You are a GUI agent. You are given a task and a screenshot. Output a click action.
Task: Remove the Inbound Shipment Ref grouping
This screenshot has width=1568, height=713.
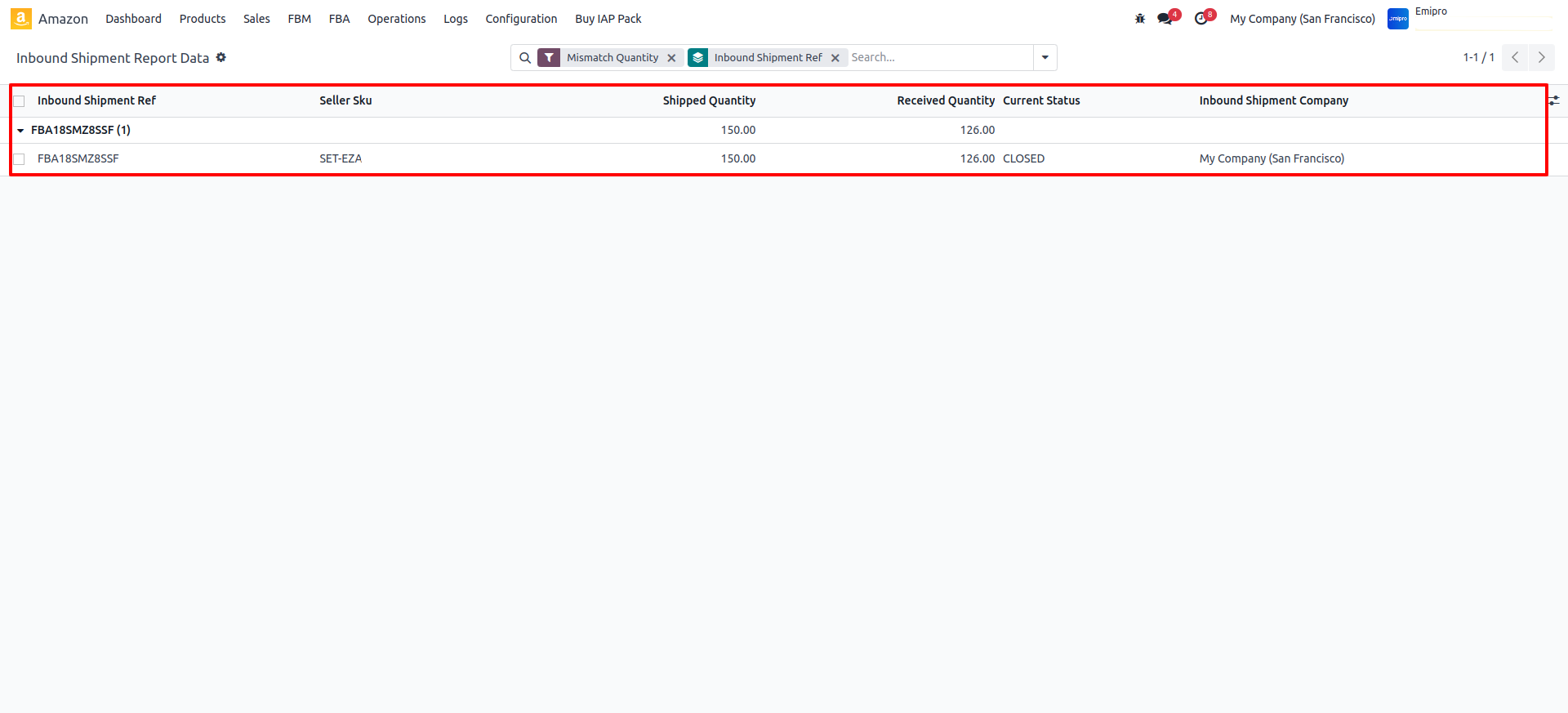[x=835, y=58]
